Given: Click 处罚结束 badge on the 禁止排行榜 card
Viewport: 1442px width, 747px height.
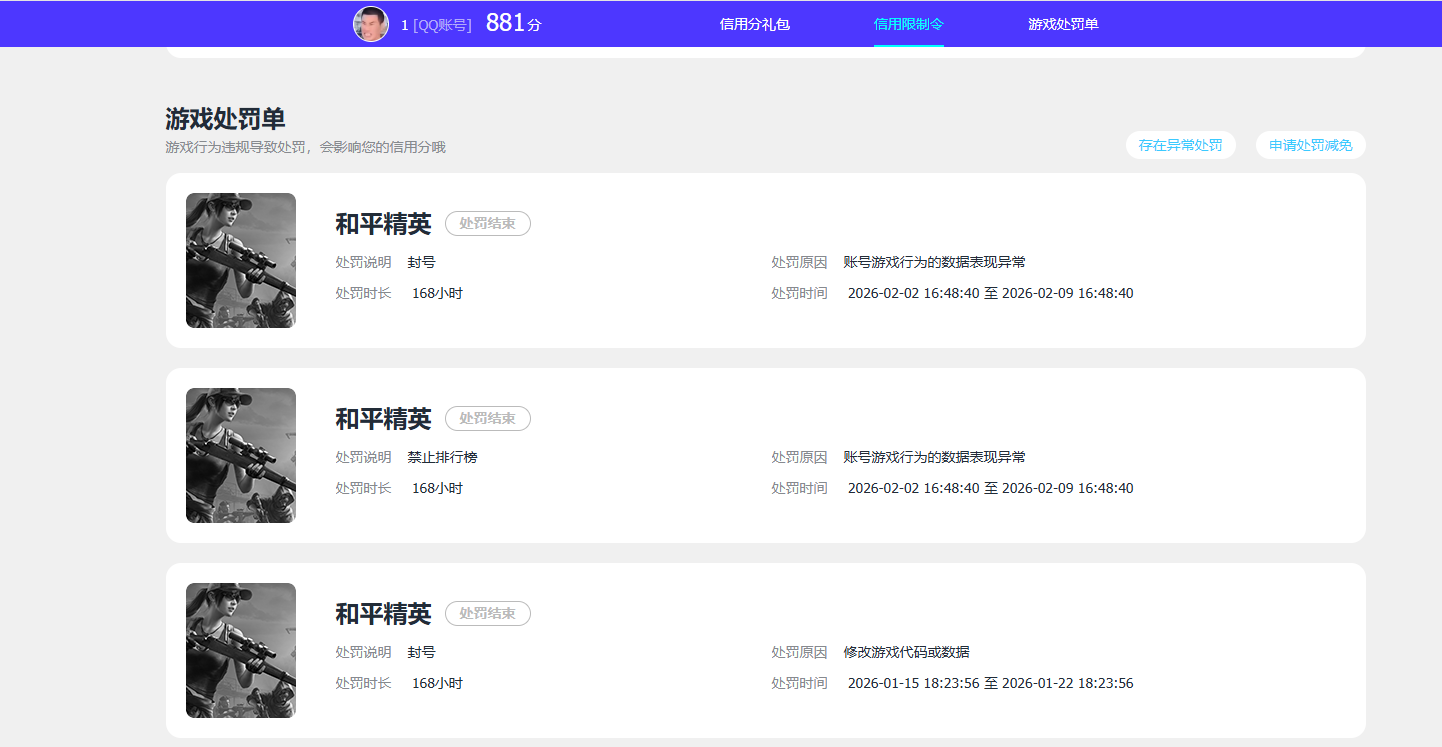Looking at the screenshot, I should (x=488, y=419).
